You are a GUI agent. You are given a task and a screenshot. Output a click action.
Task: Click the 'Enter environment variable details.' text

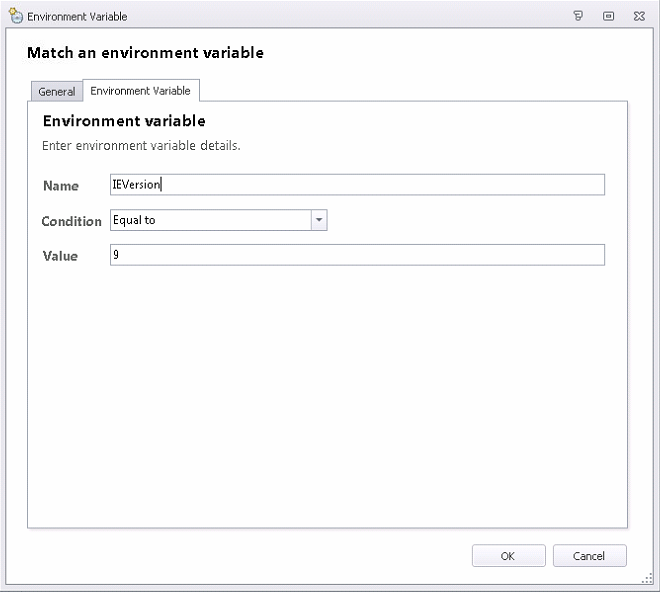click(141, 146)
